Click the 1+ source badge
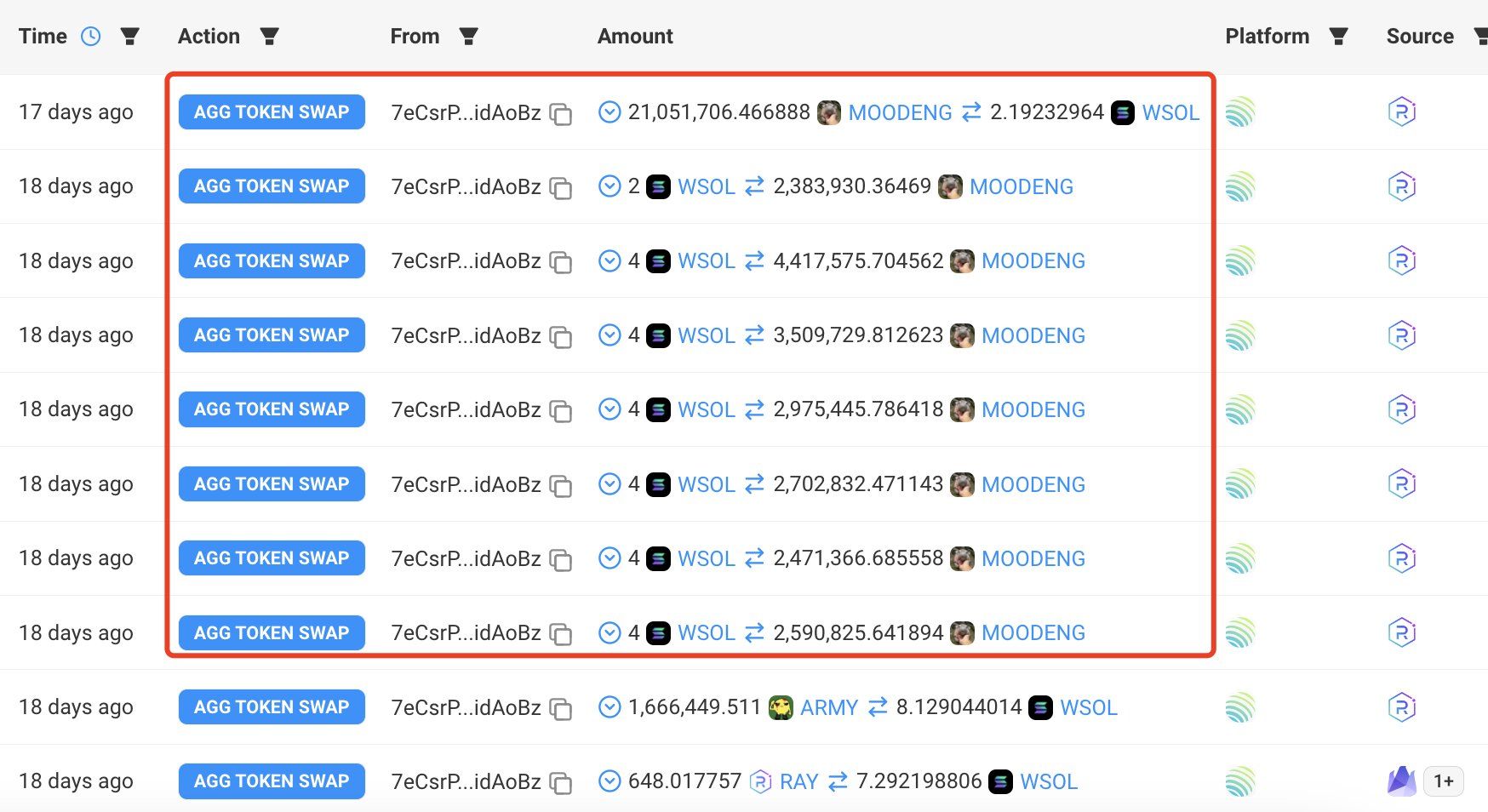This screenshot has height=812, width=1488. 1443,781
